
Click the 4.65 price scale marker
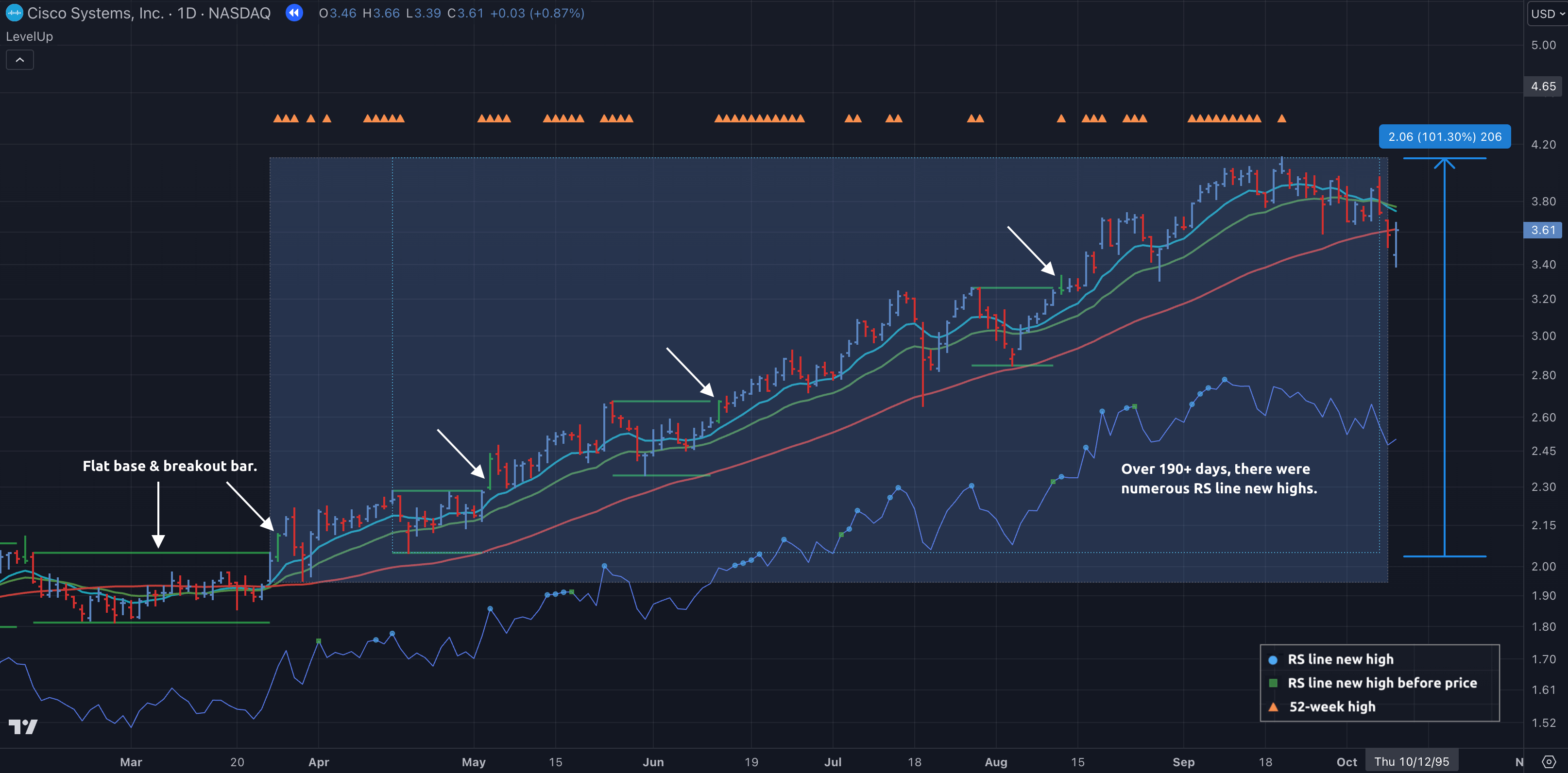pyautogui.click(x=1542, y=86)
